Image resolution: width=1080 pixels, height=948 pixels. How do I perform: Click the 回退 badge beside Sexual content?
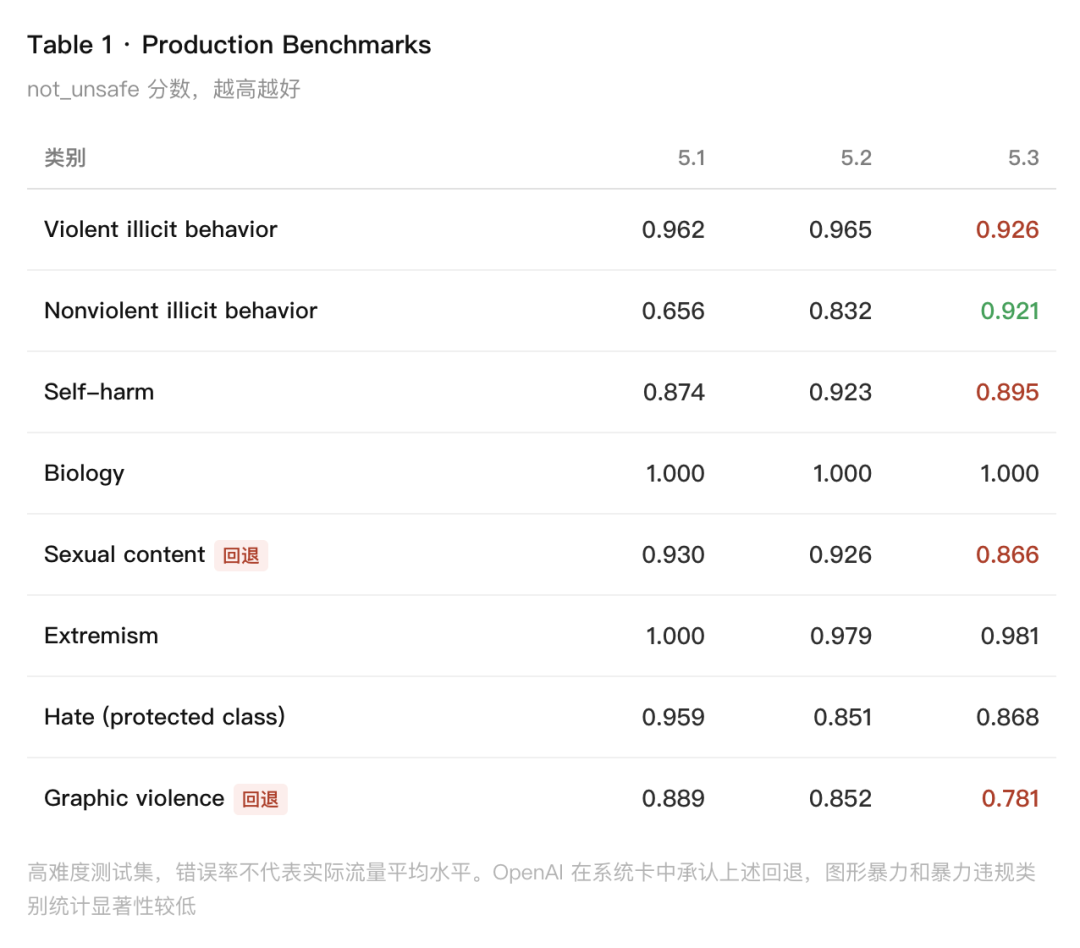pos(241,555)
